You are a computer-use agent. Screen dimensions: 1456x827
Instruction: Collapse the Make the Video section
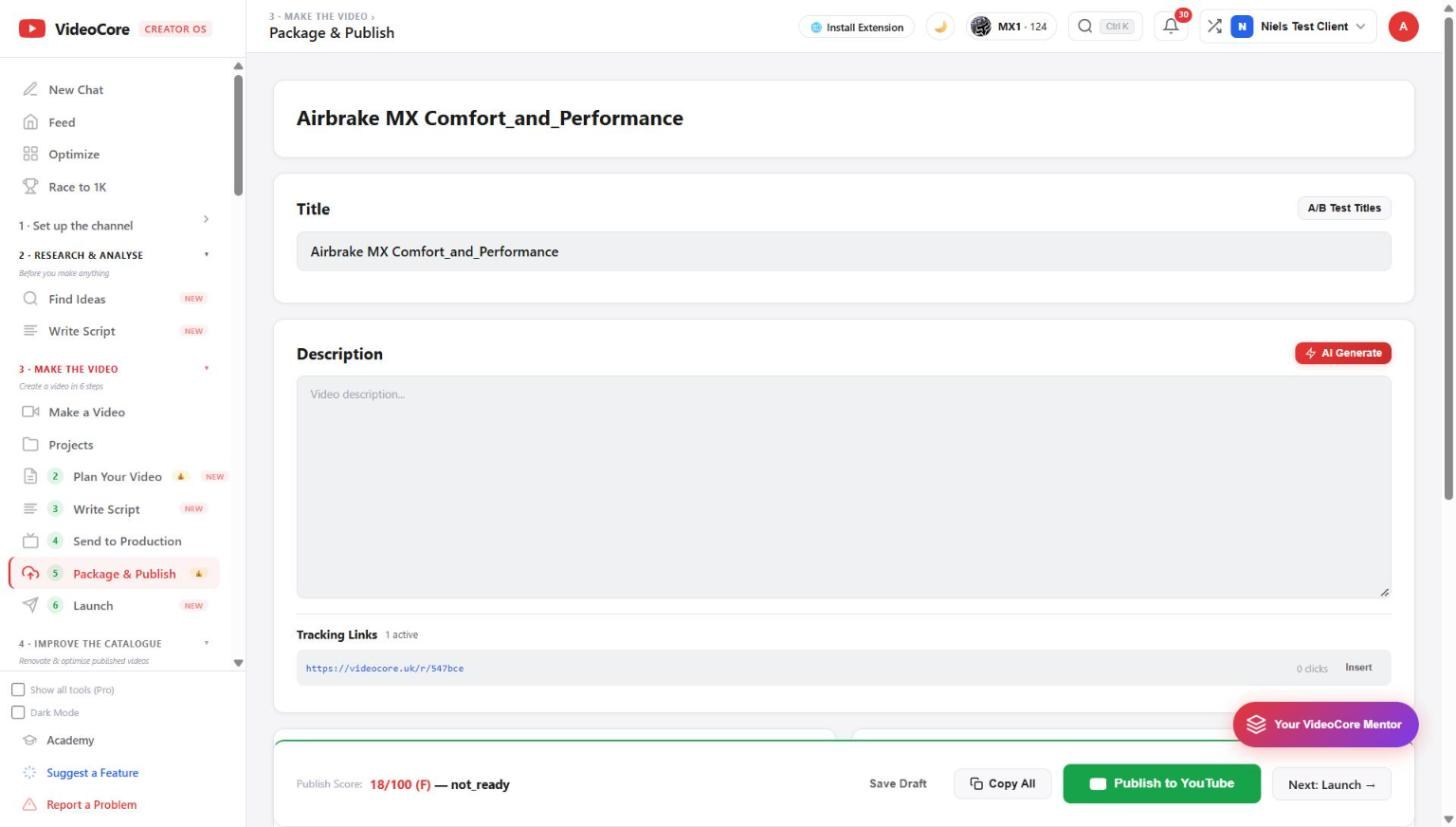115,369
